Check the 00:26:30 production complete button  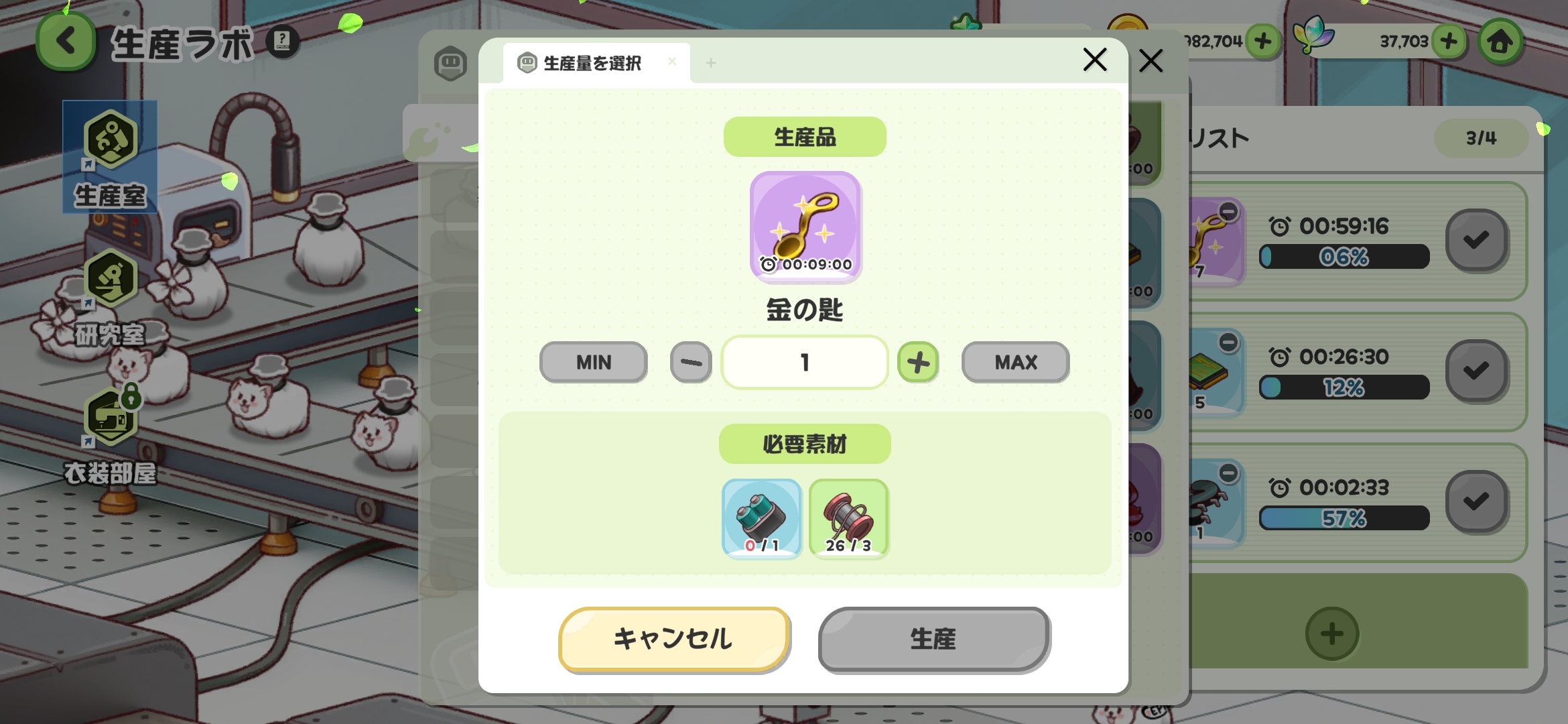point(1476,371)
